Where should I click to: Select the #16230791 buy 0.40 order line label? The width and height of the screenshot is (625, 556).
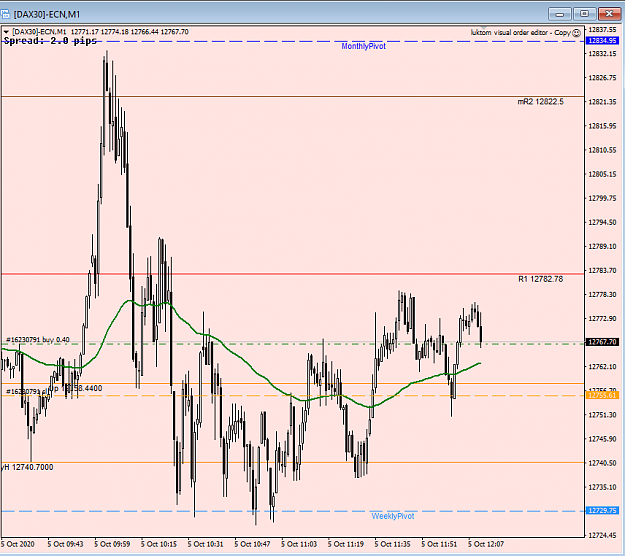(38, 340)
